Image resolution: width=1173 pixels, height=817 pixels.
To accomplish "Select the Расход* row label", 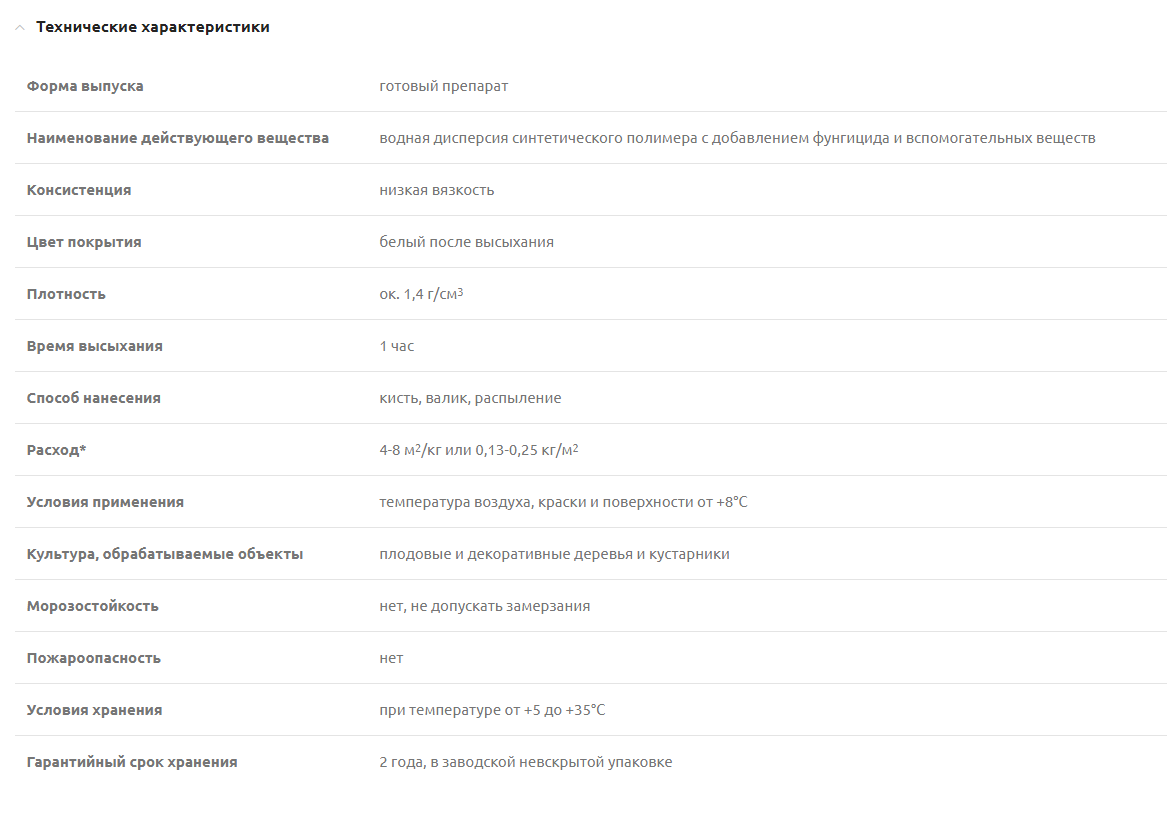I will click(57, 450).
